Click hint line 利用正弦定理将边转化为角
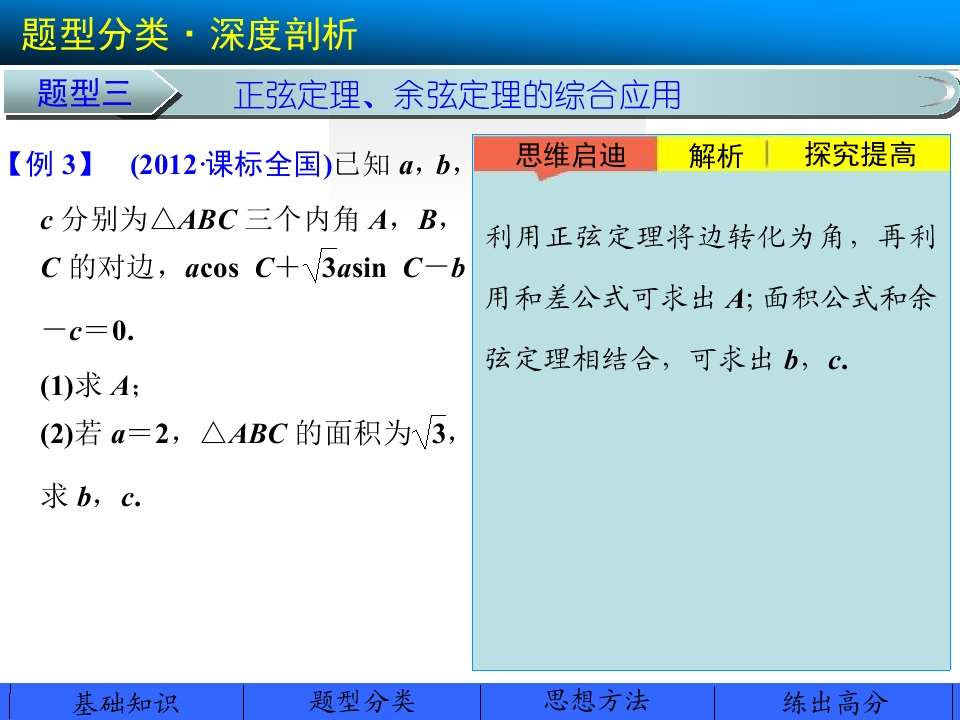This screenshot has width=960, height=720. (710, 237)
